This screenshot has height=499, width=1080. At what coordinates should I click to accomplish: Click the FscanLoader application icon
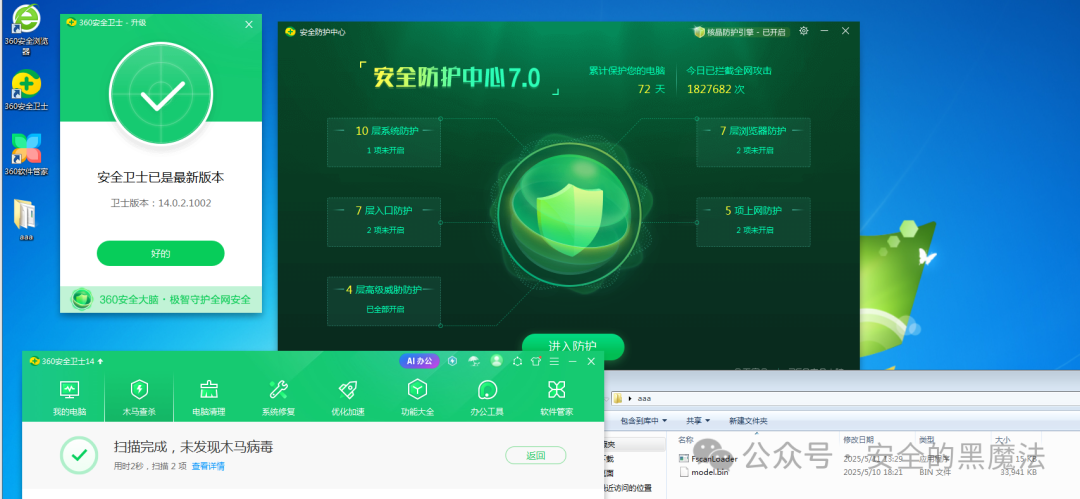pos(683,458)
